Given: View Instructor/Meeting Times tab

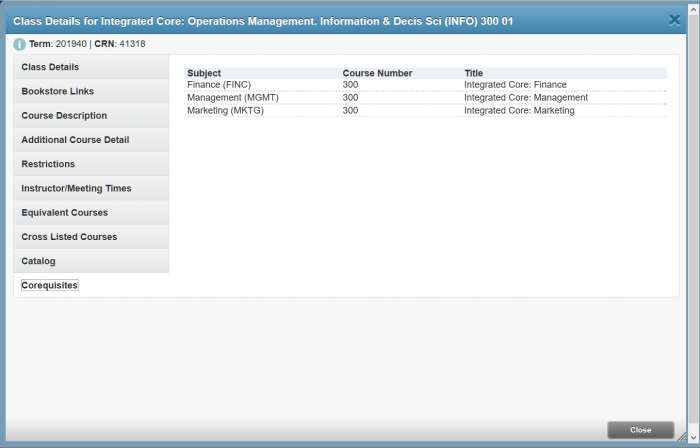Looking at the screenshot, I should 76,188.
